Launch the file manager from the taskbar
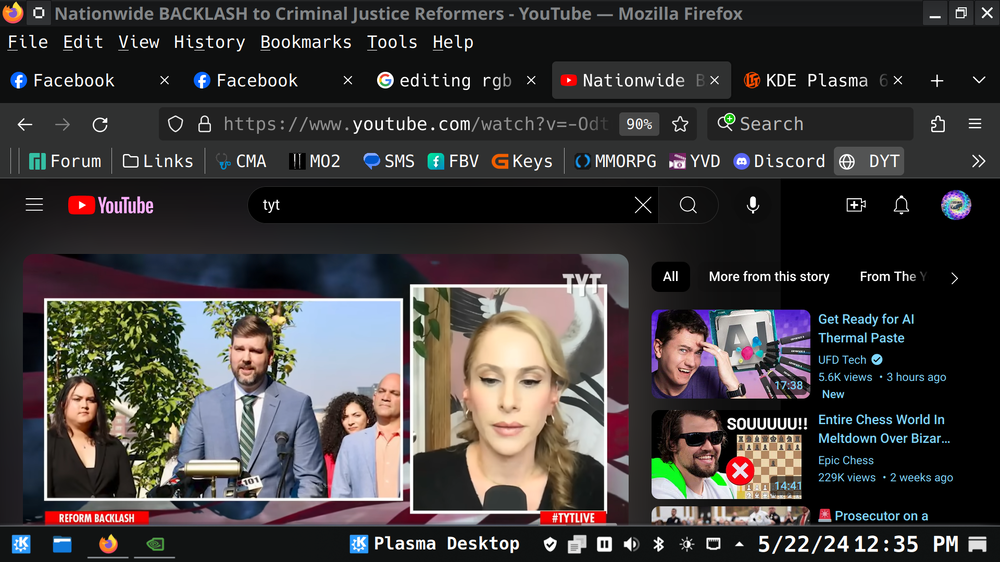 tap(62, 544)
